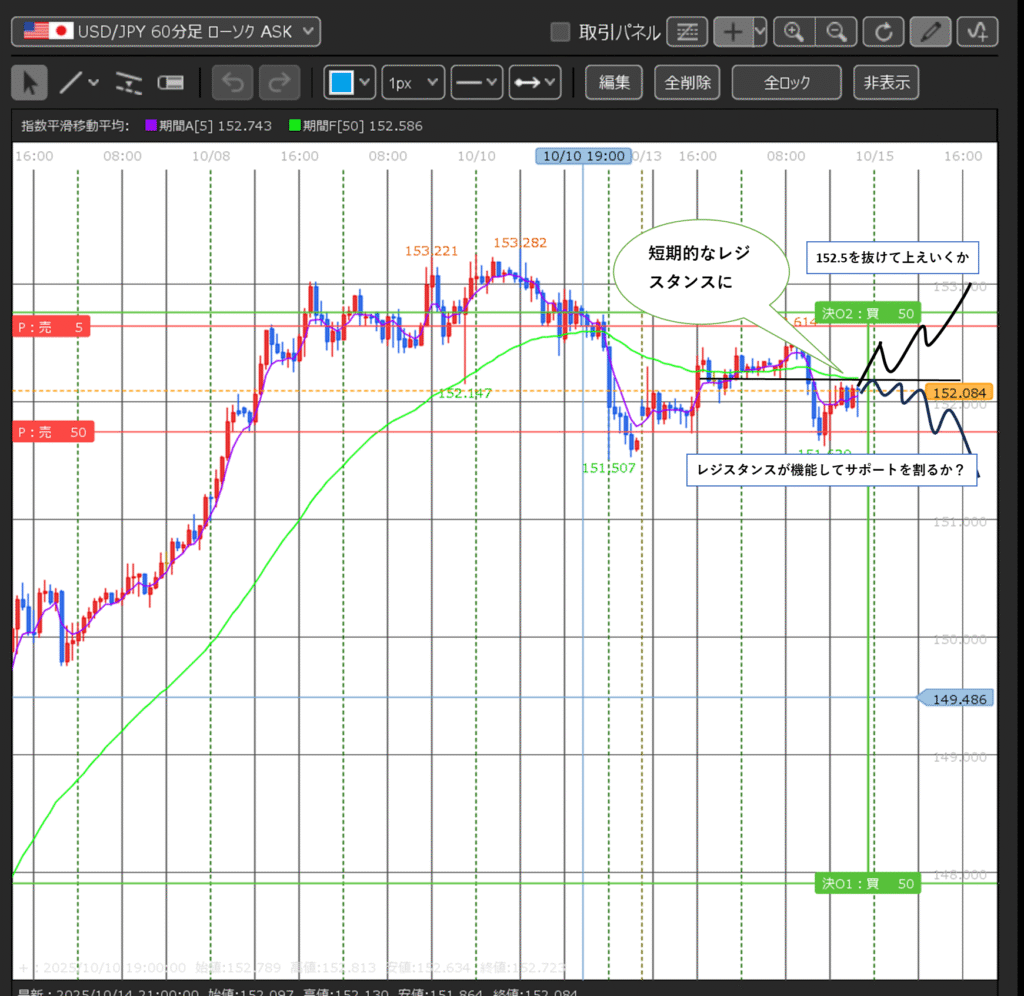
Task: Select the eraser tool icon
Action: click(171, 83)
